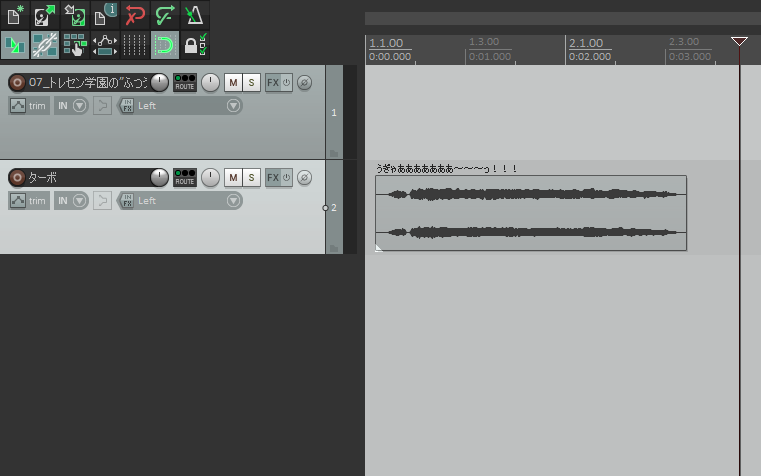Click ruler at 1.1.00 start
Image resolution: width=761 pixels, height=476 pixels.
tap(386, 43)
